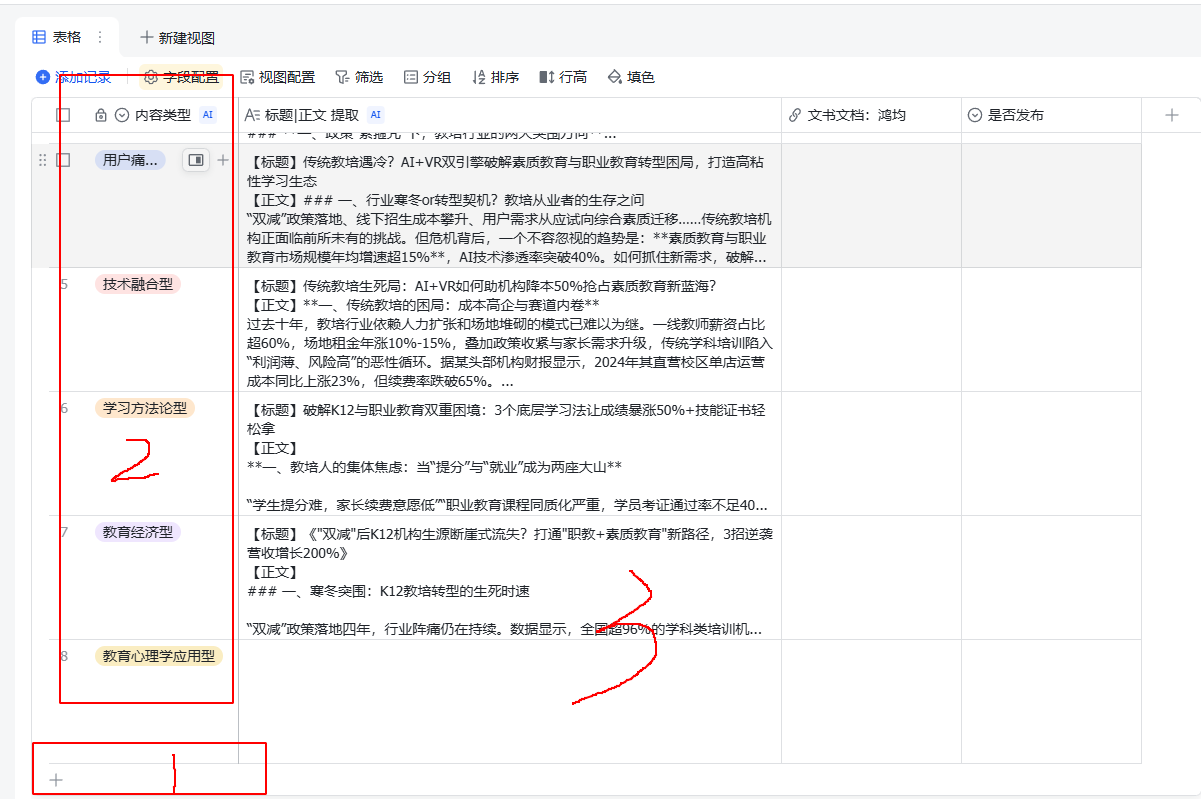
Task: Open the cell mentioning K12机构生源断崖式流失
Action: (x=510, y=578)
